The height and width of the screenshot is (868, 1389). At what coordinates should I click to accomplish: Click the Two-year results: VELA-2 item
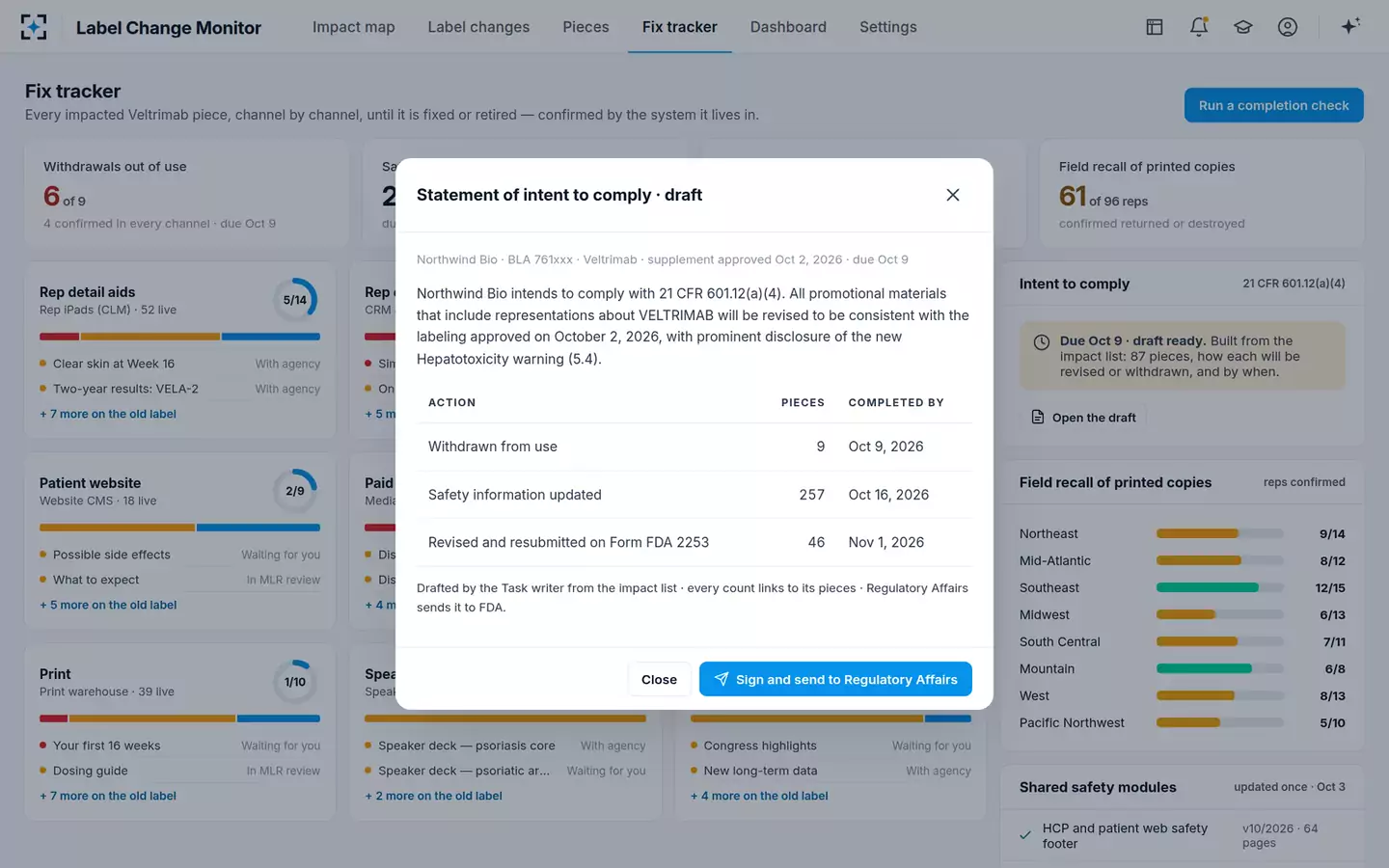[125, 389]
